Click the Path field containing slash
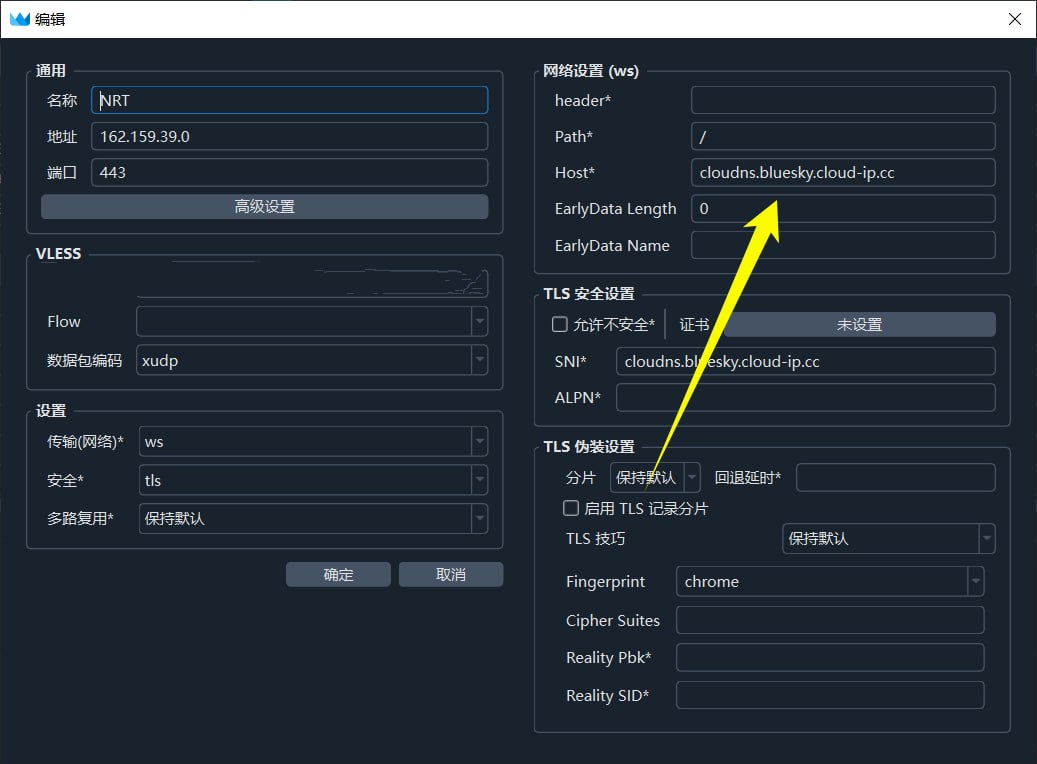Screen dimensions: 1037x764 coord(843,136)
